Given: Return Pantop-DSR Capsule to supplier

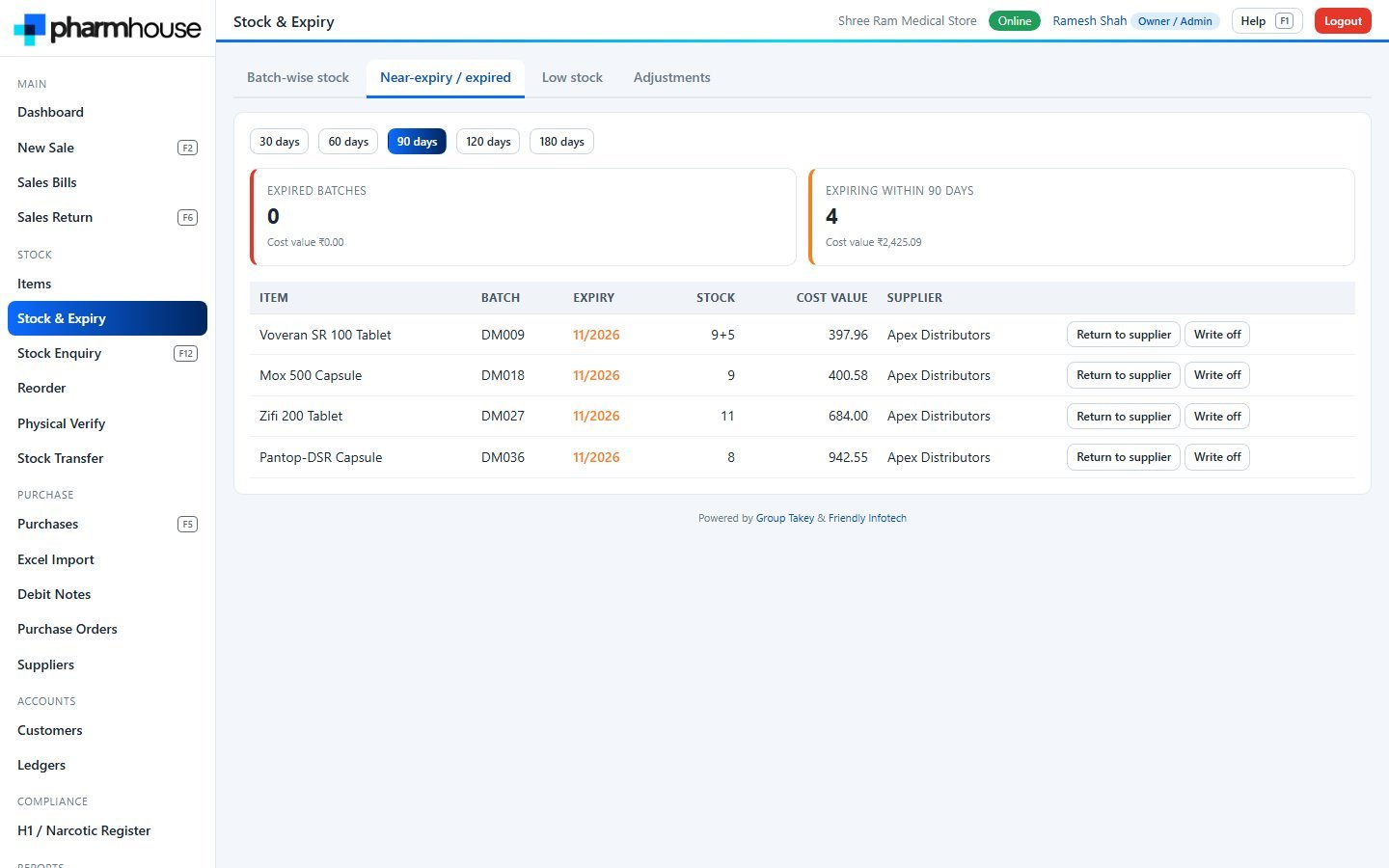Looking at the screenshot, I should coord(1124,457).
